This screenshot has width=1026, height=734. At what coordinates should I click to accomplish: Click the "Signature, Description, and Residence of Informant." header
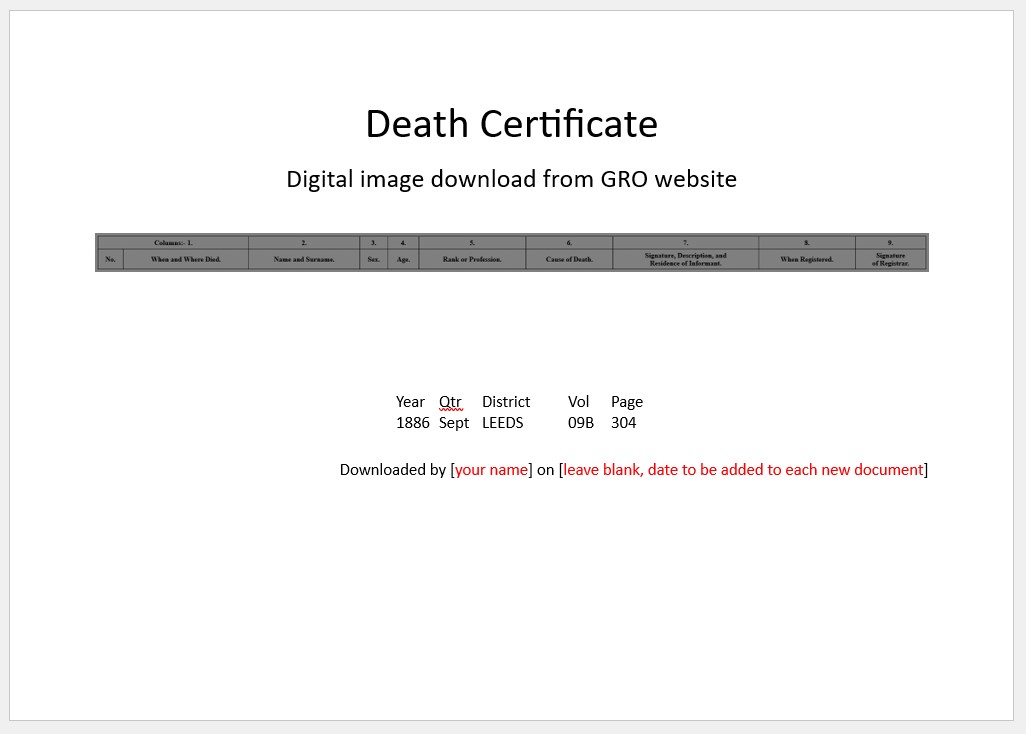coord(685,259)
